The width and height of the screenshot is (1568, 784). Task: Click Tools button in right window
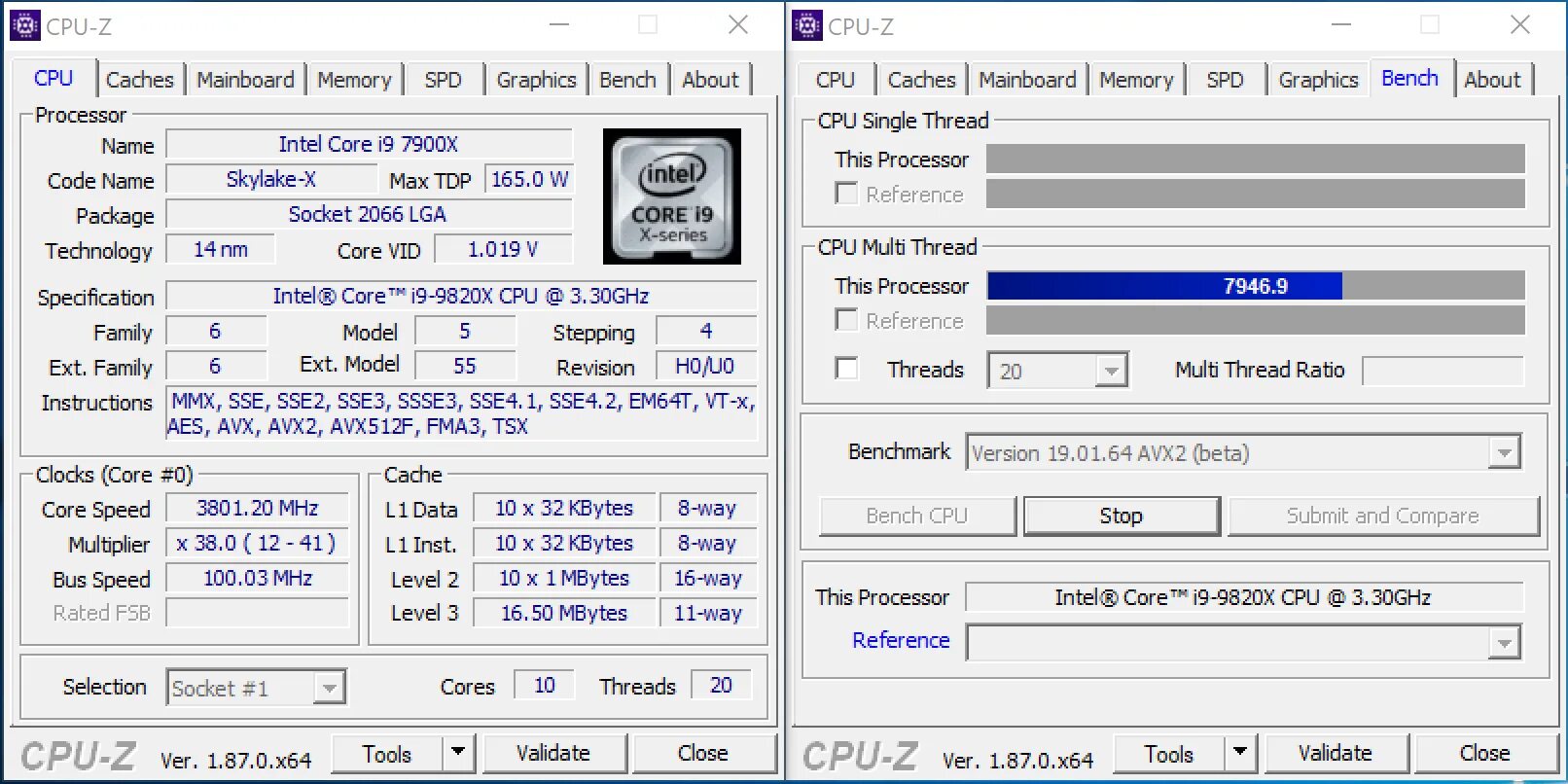click(1169, 754)
